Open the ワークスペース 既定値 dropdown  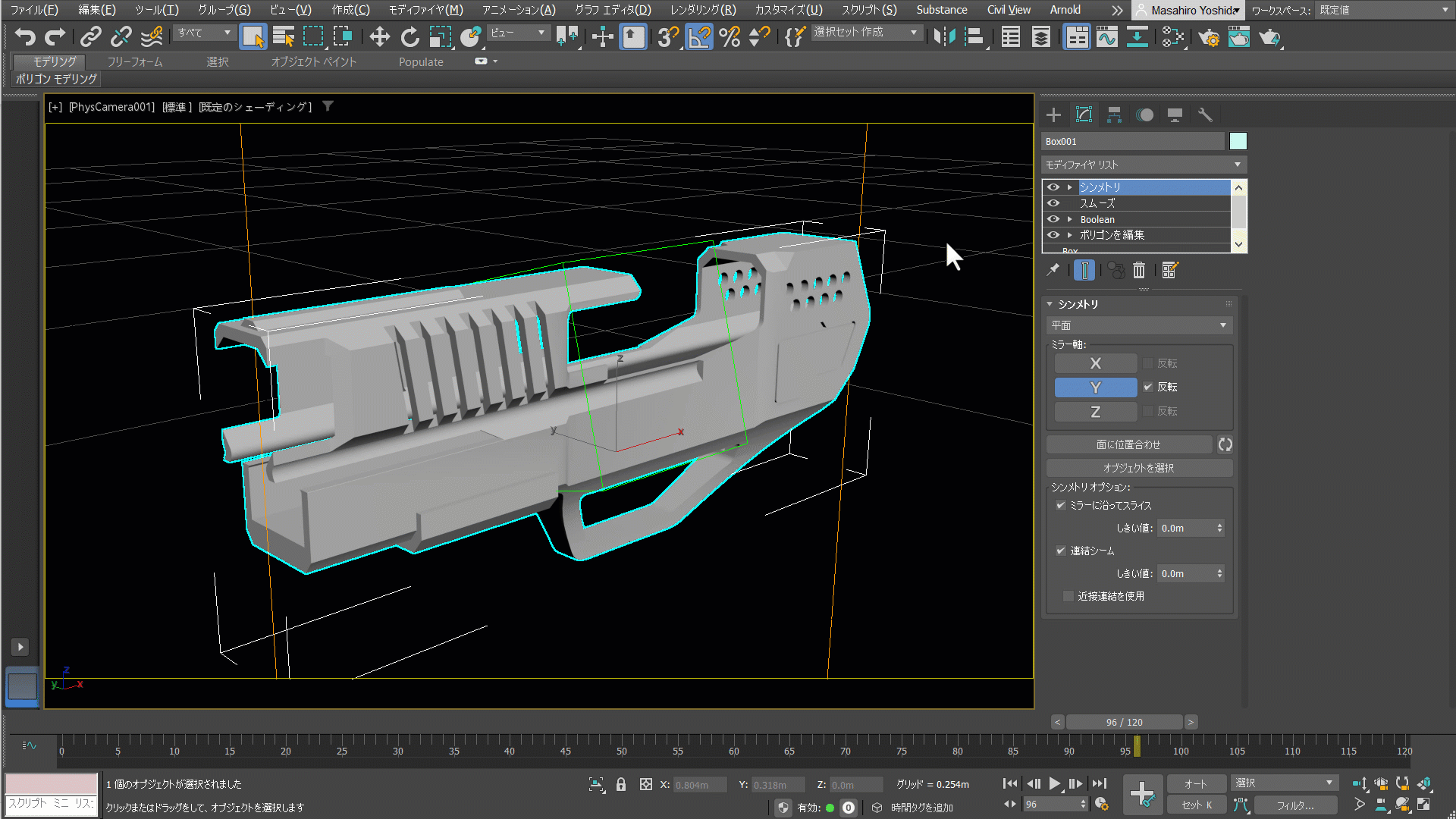[x=1384, y=10]
